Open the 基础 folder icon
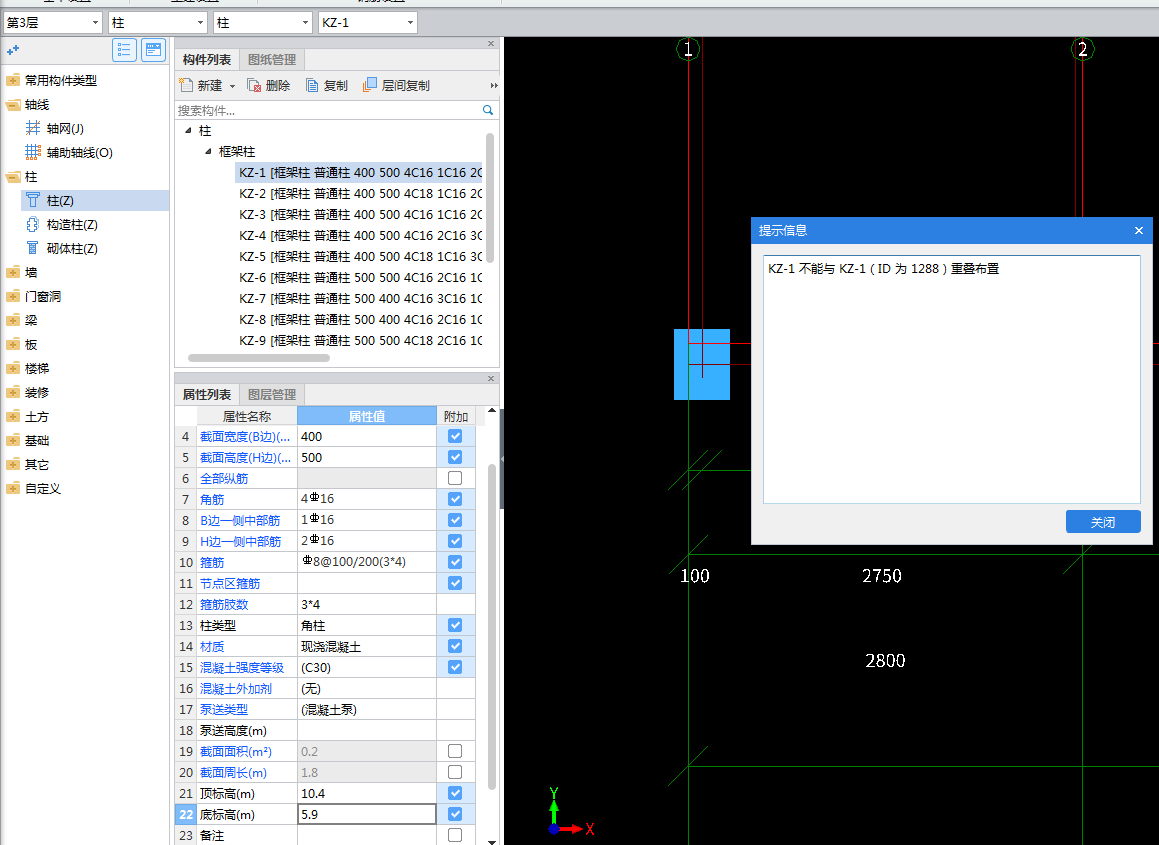Image resolution: width=1159 pixels, height=845 pixels. click(x=13, y=441)
